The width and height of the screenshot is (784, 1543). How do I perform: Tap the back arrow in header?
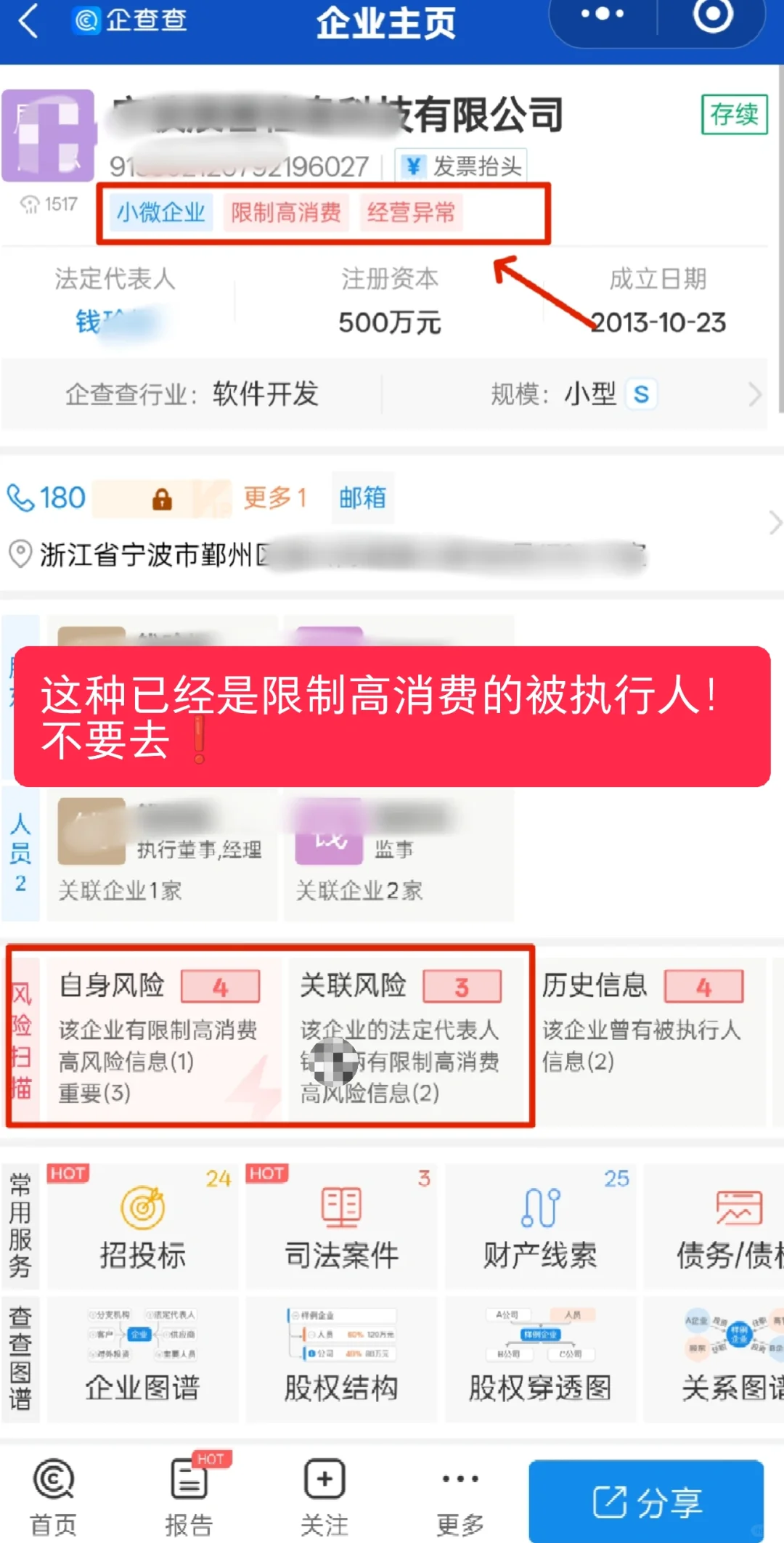click(28, 20)
